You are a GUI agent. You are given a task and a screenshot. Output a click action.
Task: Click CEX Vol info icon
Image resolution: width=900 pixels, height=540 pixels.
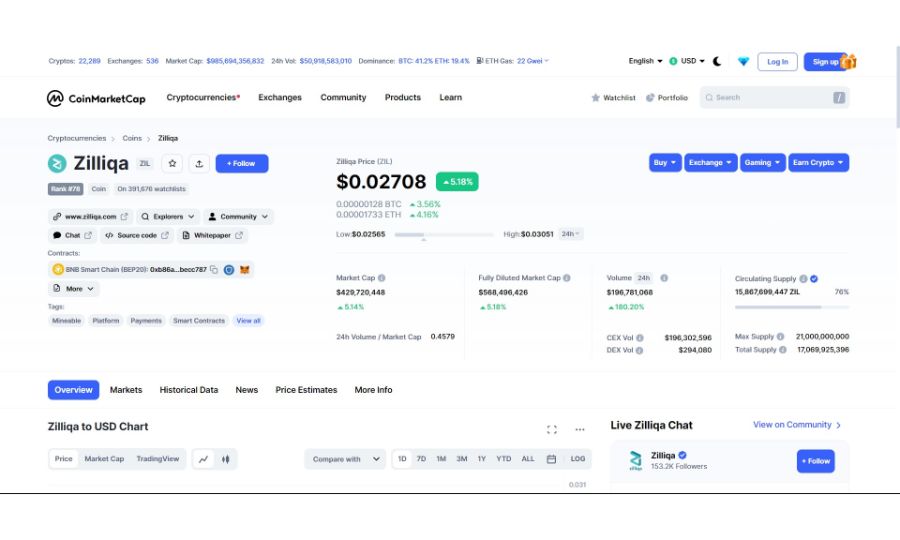(x=639, y=338)
